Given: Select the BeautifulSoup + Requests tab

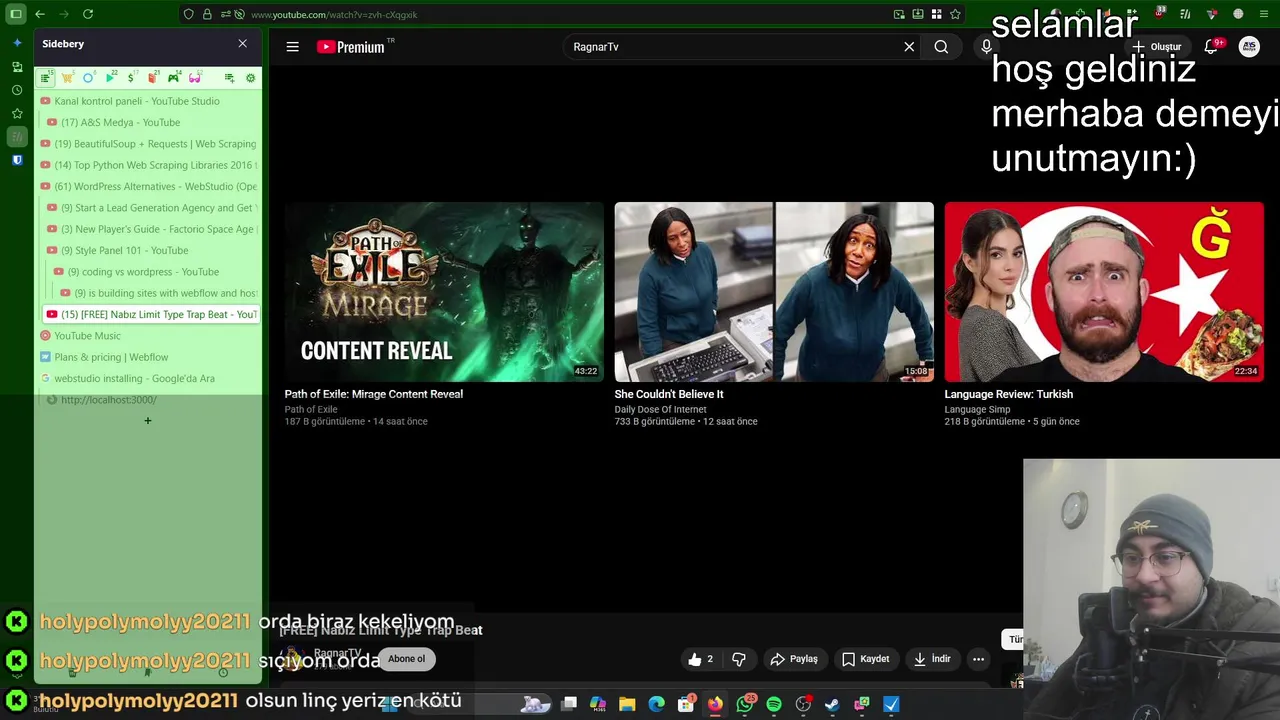Looking at the screenshot, I should coord(148,144).
